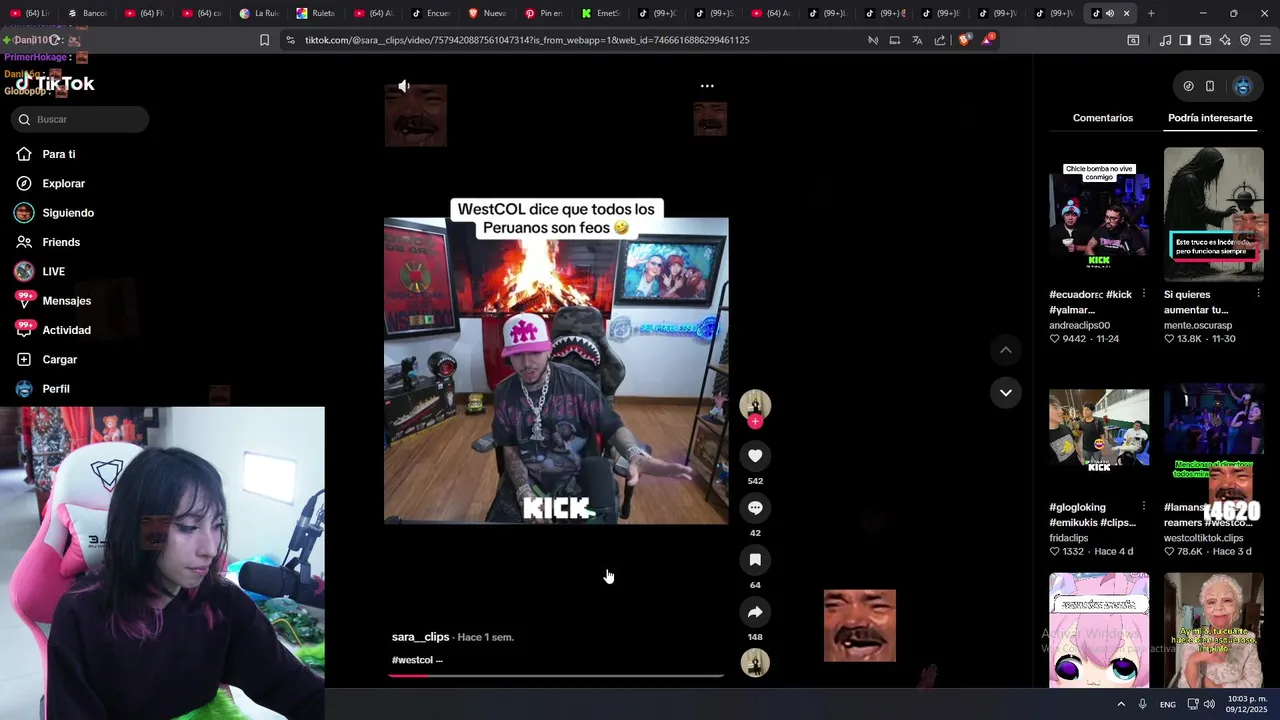Save video with bookmark icon

pos(755,560)
